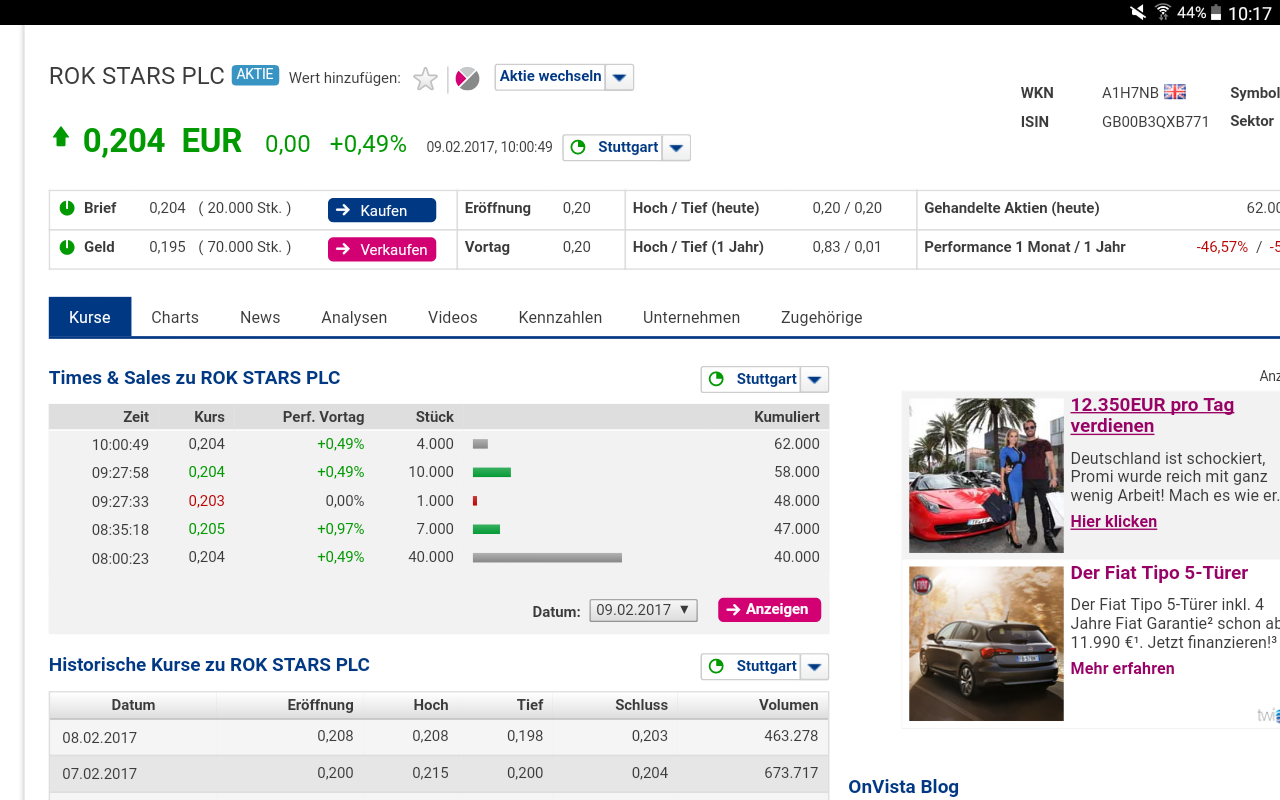Click the Perf. Vortag column header
This screenshot has width=1280, height=800.
[x=323, y=417]
